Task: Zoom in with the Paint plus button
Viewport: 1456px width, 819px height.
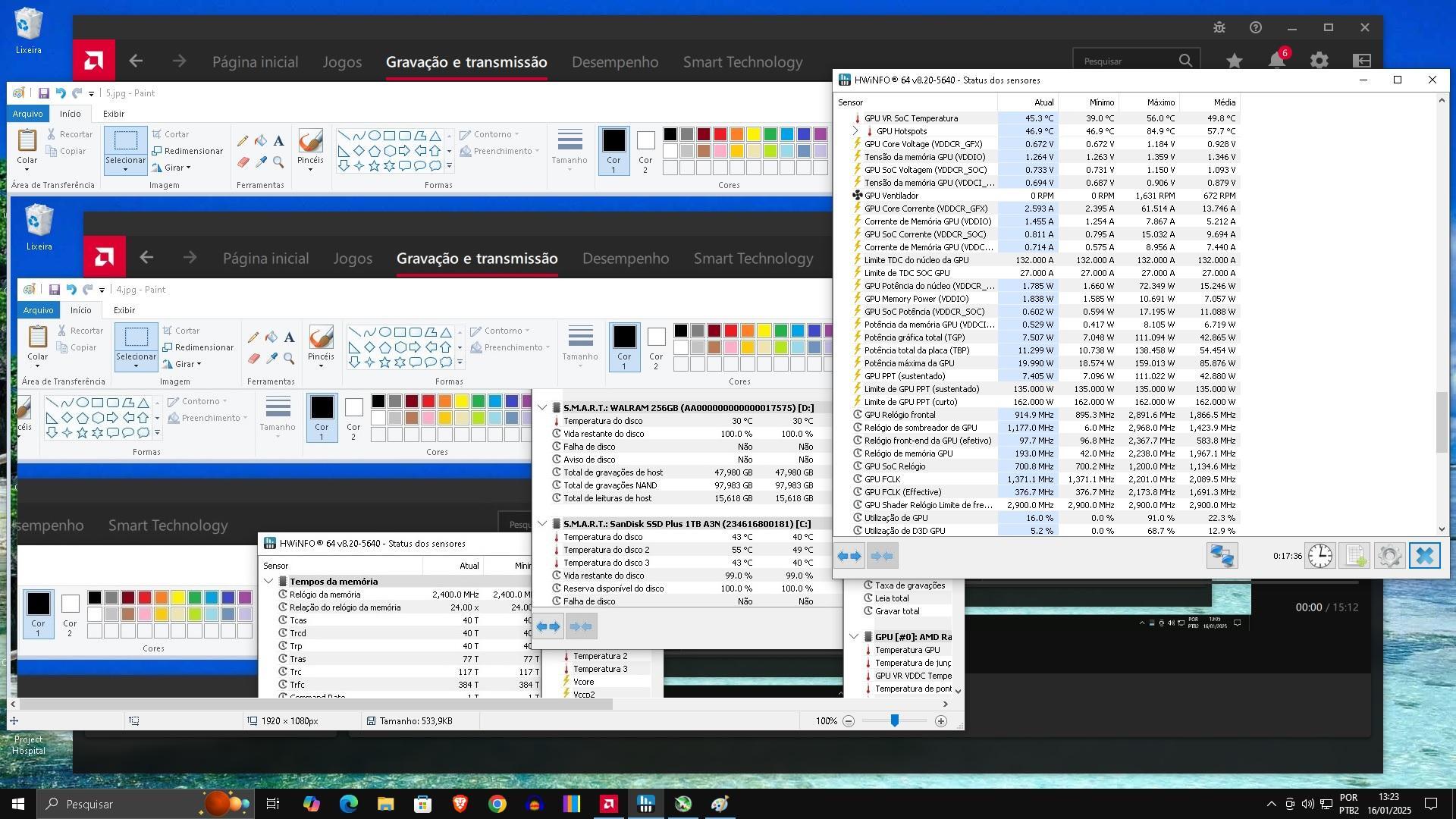Action: 940,721
